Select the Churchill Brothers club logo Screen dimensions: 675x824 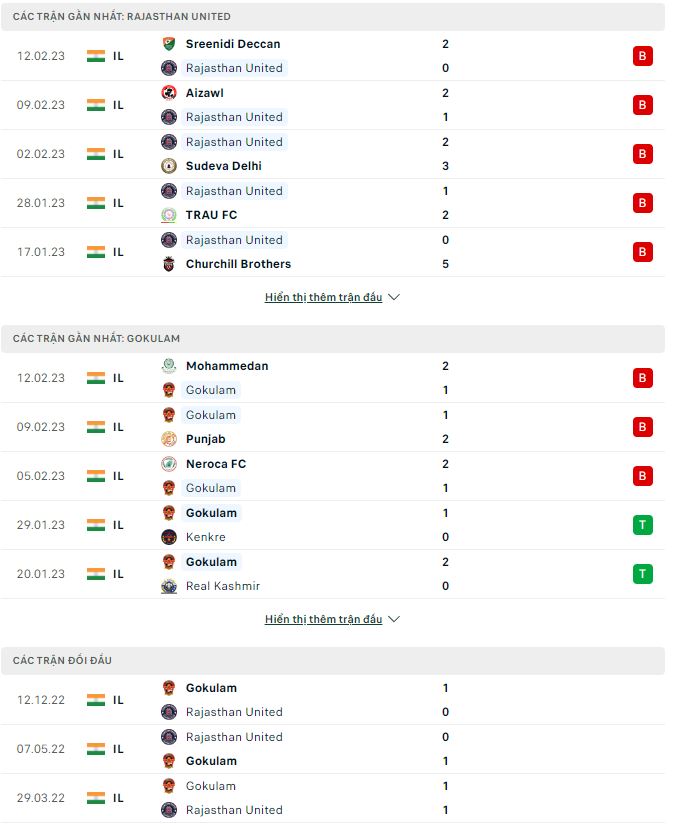click(168, 264)
